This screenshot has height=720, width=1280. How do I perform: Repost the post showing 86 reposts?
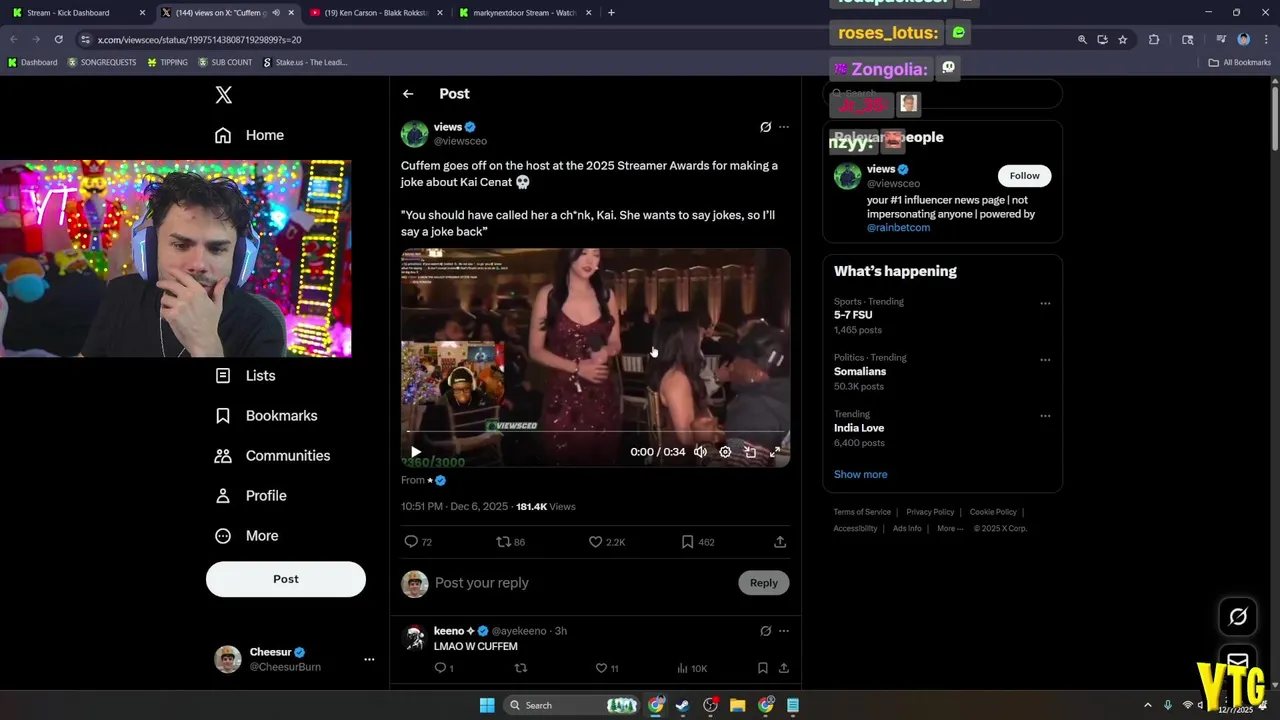click(x=511, y=542)
